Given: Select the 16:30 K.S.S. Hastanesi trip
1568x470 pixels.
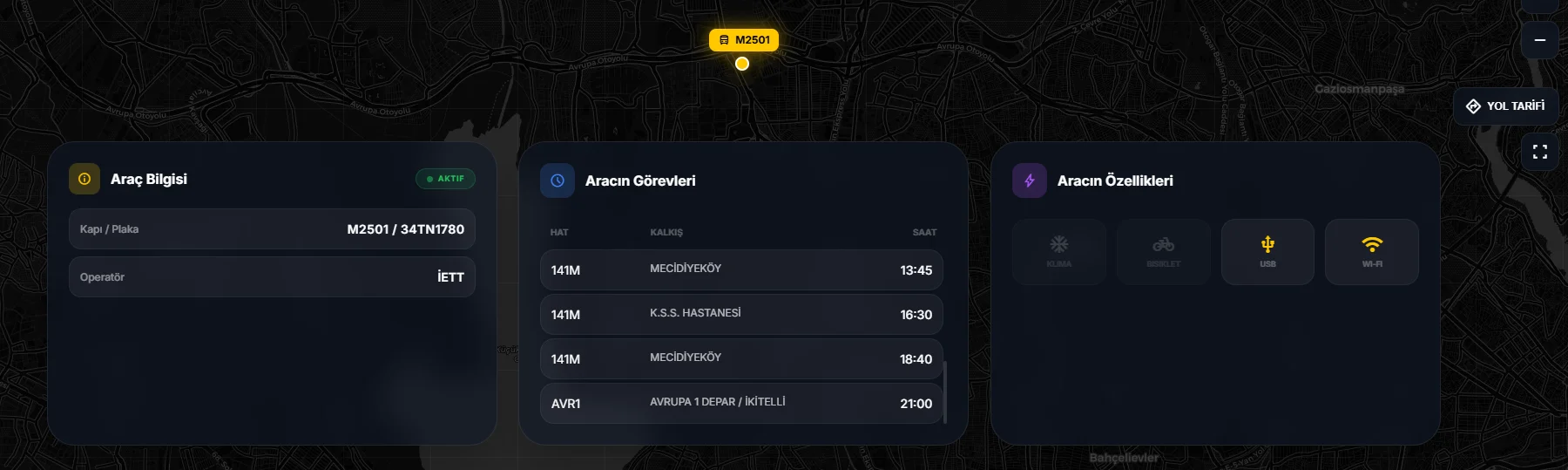Looking at the screenshot, I should [741, 315].
